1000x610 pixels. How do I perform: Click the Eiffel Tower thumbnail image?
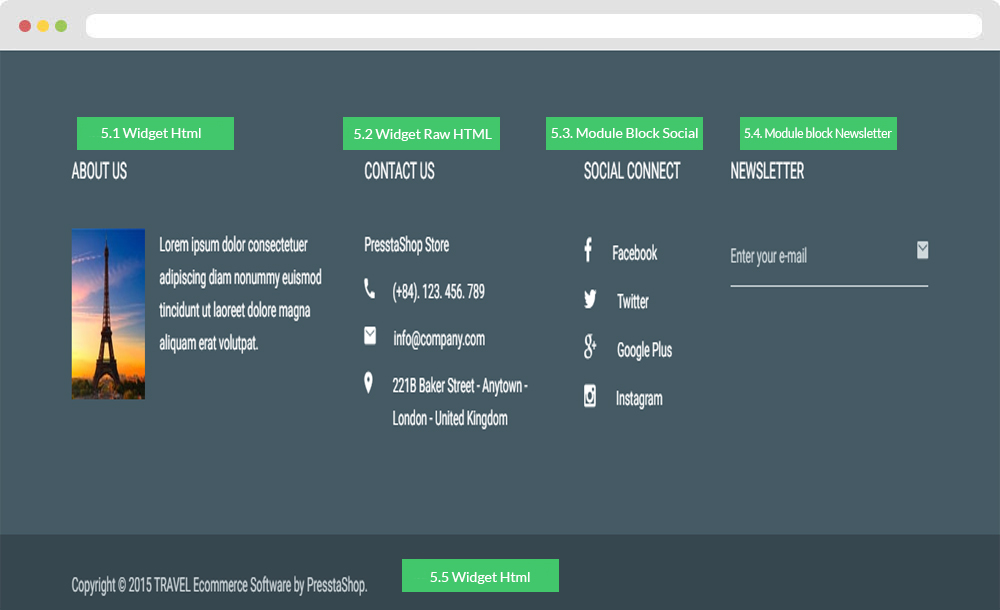[x=108, y=314]
